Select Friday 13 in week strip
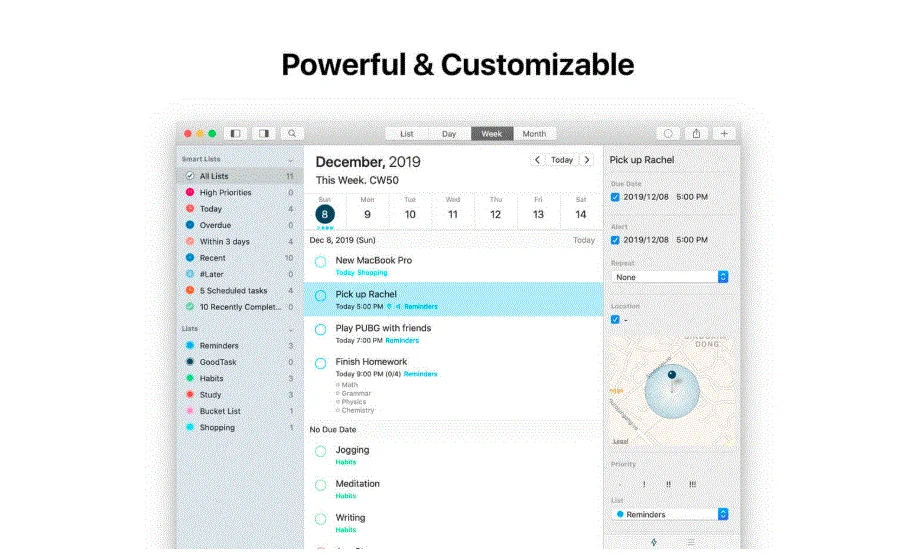This screenshot has height=560, width=906. [x=539, y=214]
